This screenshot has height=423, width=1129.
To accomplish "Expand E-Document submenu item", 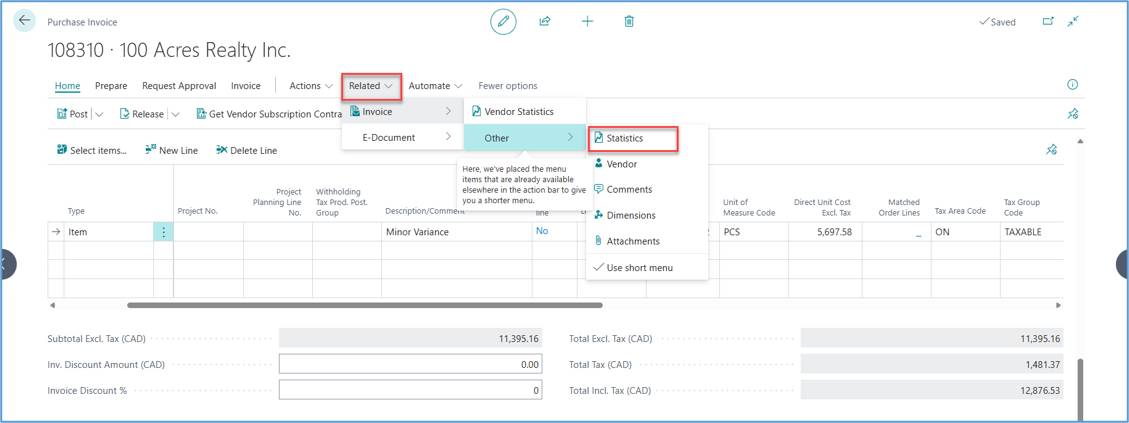I will (x=402, y=137).
